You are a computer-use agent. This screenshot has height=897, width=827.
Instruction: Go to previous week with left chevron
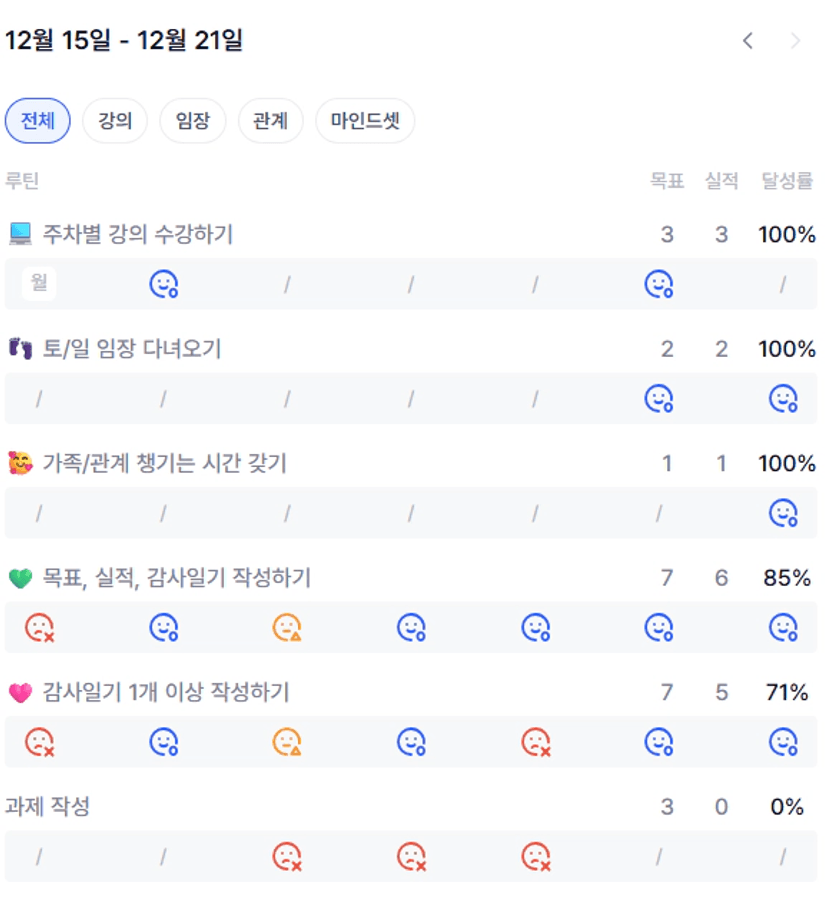[x=748, y=41]
